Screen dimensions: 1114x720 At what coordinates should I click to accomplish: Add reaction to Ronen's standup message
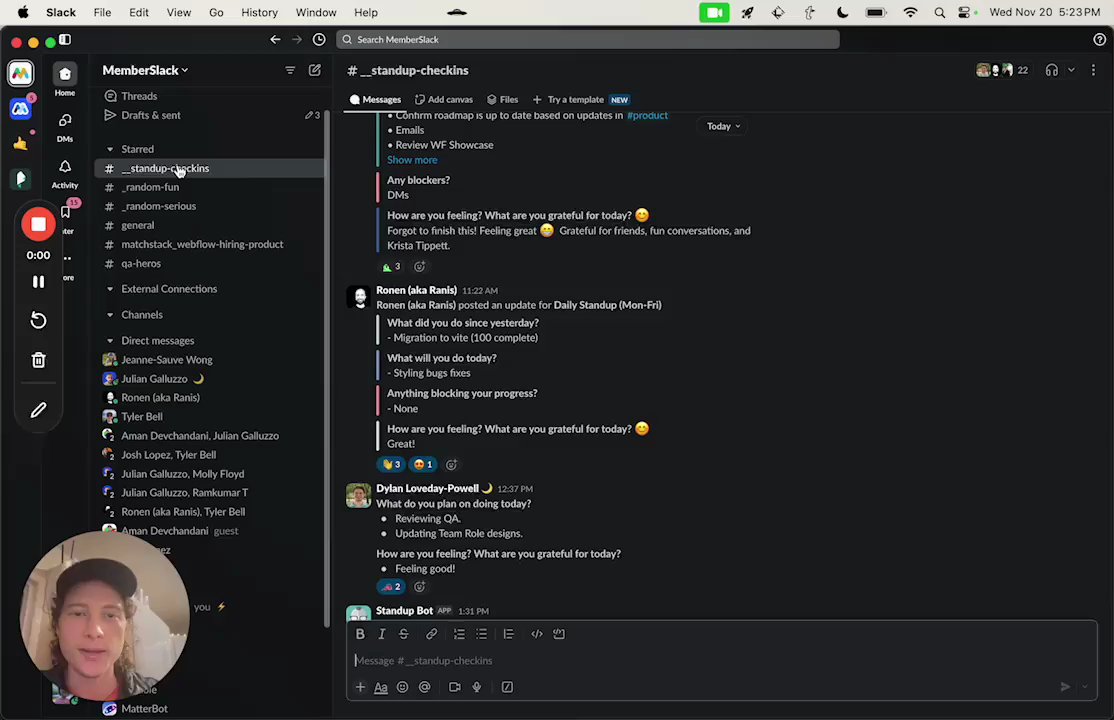click(451, 465)
